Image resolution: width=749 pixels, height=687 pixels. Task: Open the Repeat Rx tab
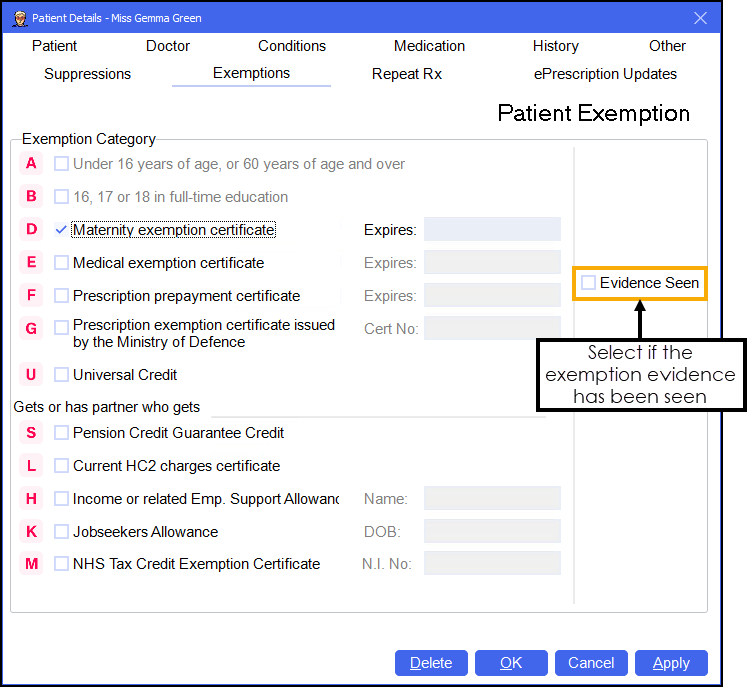coord(406,74)
